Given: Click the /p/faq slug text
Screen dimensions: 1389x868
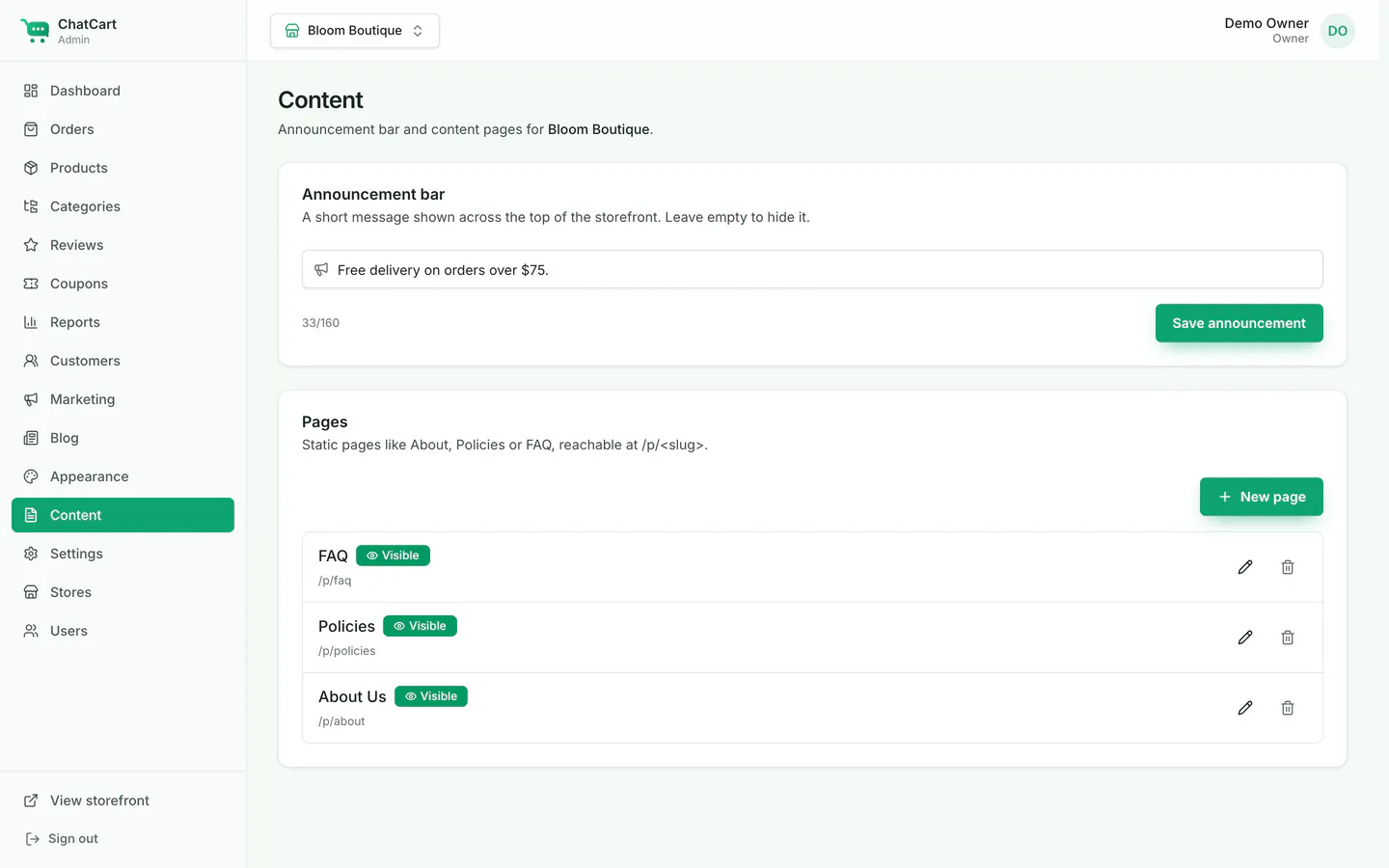Looking at the screenshot, I should (x=335, y=581).
